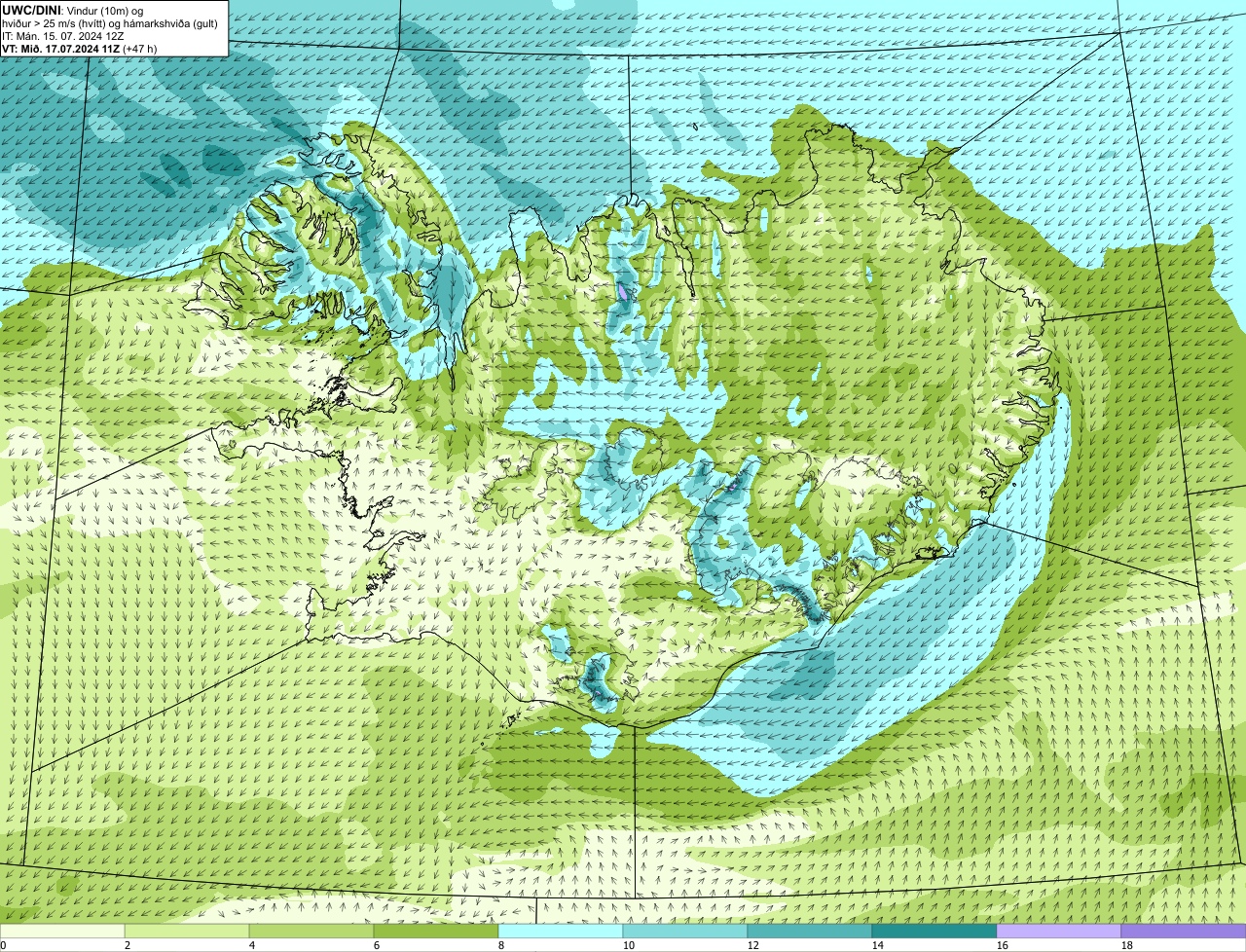Pick the 14–16 m/s dark teal swatch
Image resolution: width=1246 pixels, height=952 pixels.
pyautogui.click(x=934, y=931)
